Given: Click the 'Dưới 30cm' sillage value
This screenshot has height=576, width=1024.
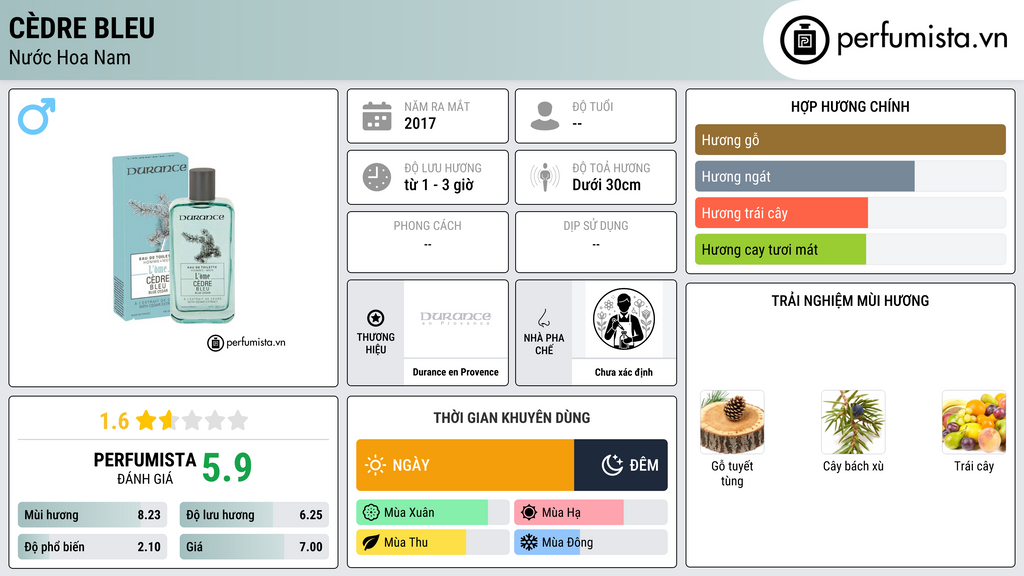Looking at the screenshot, I should pos(607,185).
